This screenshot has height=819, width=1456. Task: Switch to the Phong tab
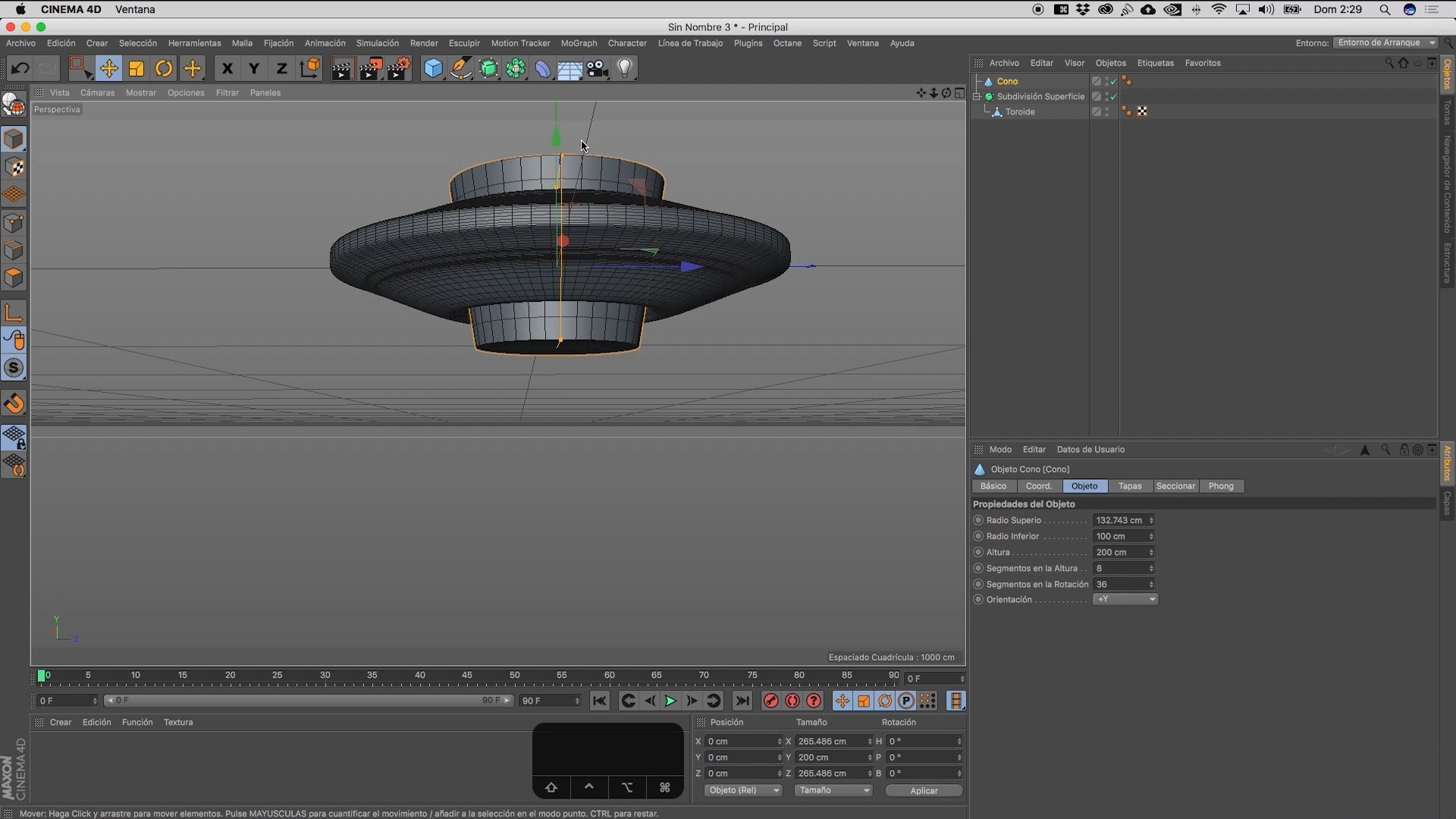tap(1221, 486)
